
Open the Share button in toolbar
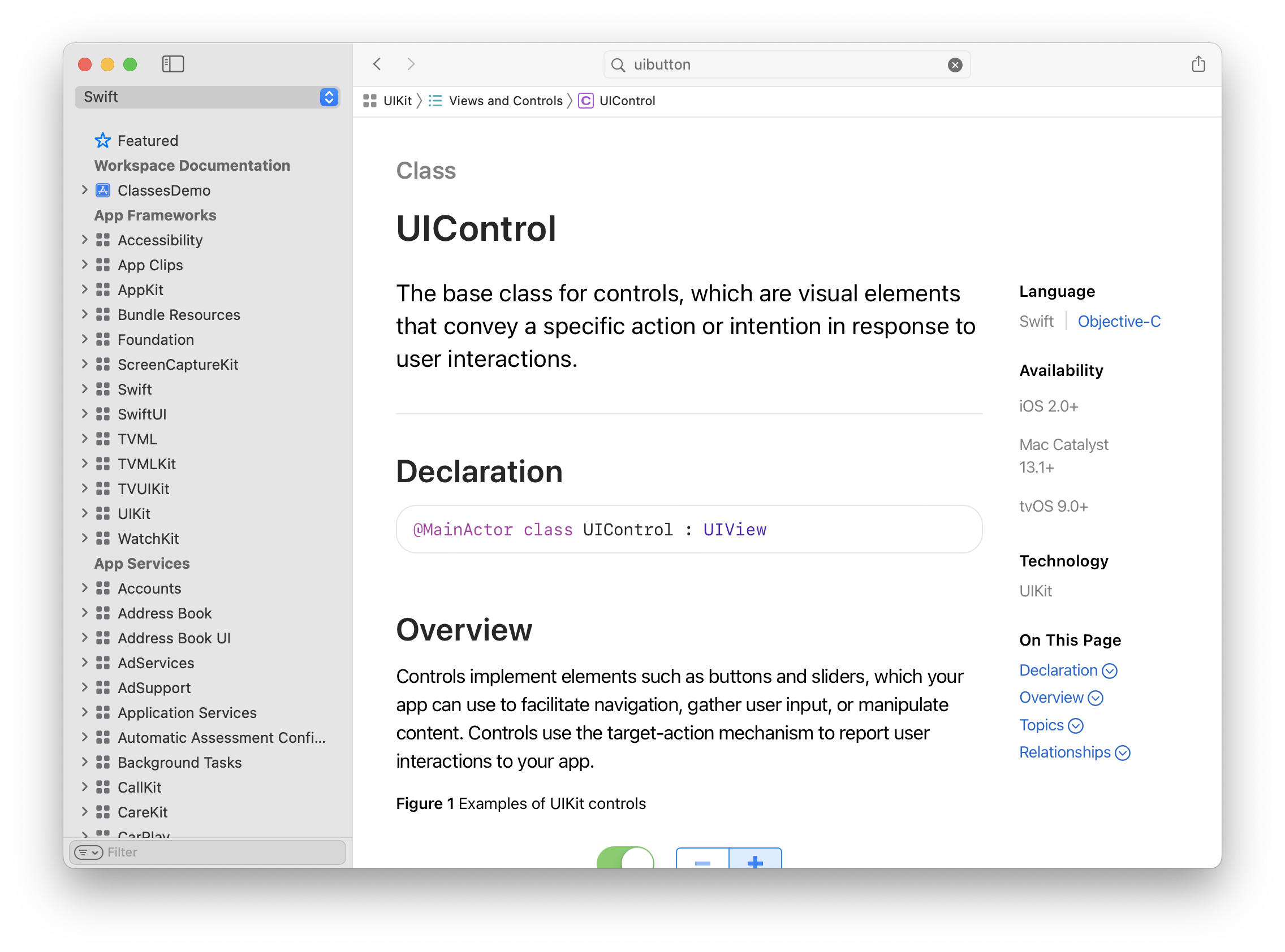(1198, 64)
